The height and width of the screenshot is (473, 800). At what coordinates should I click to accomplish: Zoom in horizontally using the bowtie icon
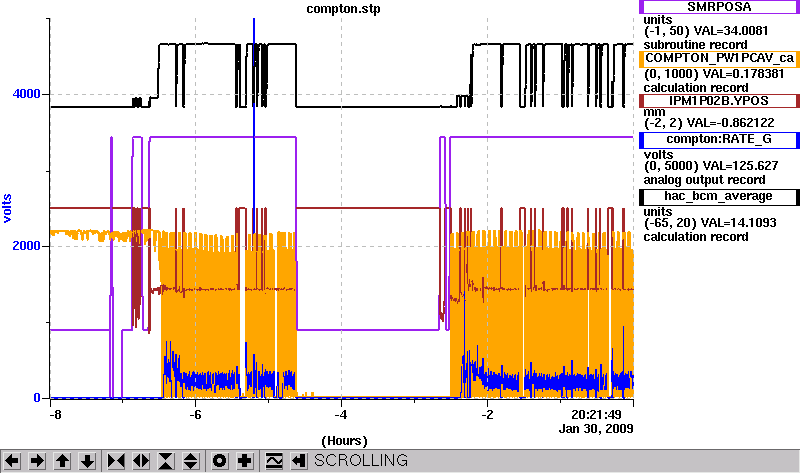click(116, 461)
